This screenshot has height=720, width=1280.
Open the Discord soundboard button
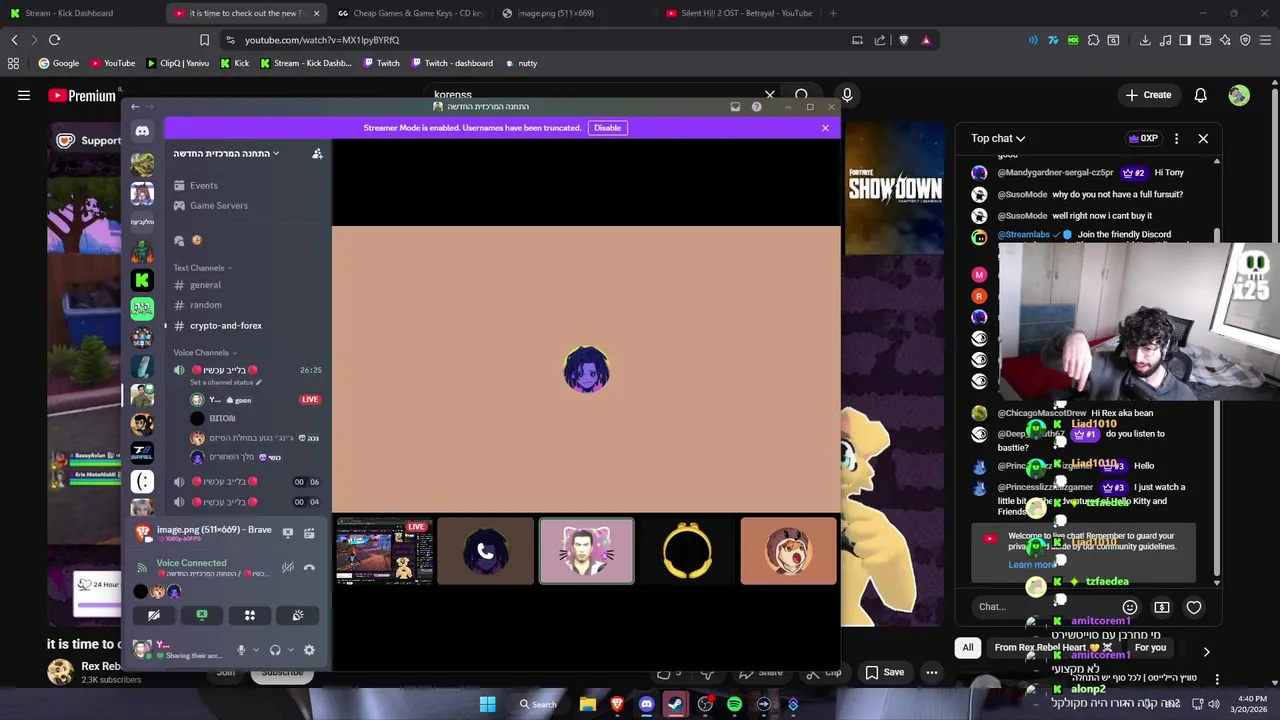tap(298, 615)
